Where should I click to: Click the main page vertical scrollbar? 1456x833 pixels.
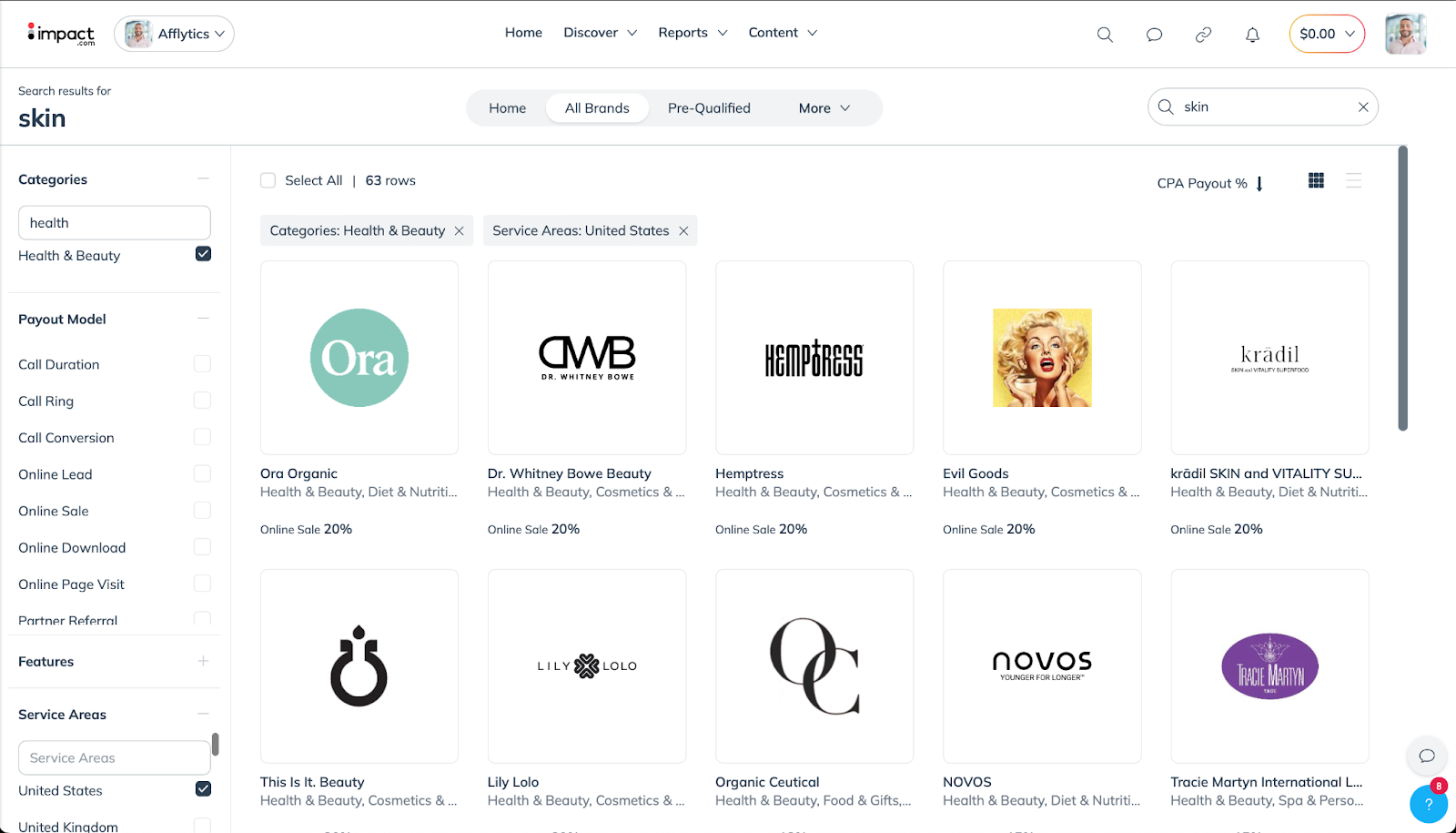(1403, 289)
